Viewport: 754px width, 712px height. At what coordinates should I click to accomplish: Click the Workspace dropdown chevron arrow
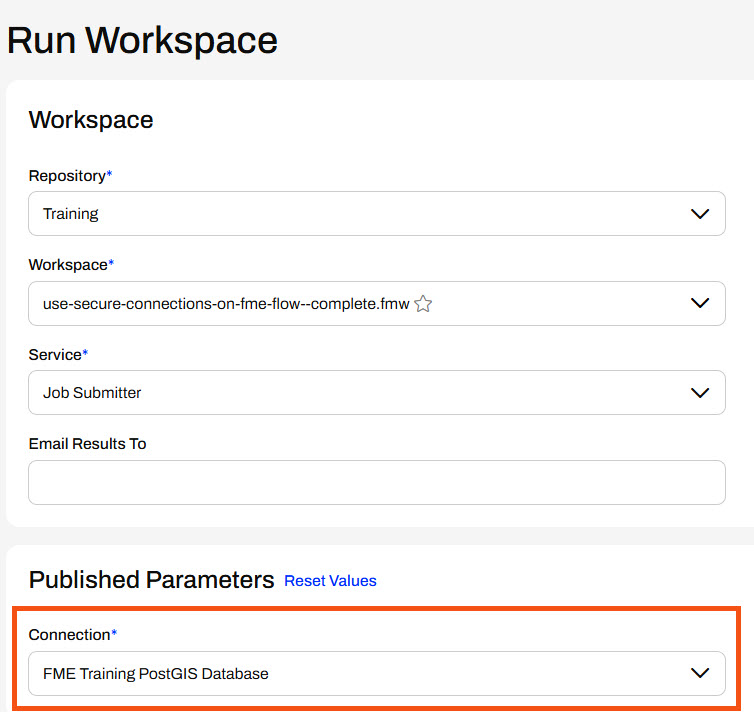(x=700, y=303)
